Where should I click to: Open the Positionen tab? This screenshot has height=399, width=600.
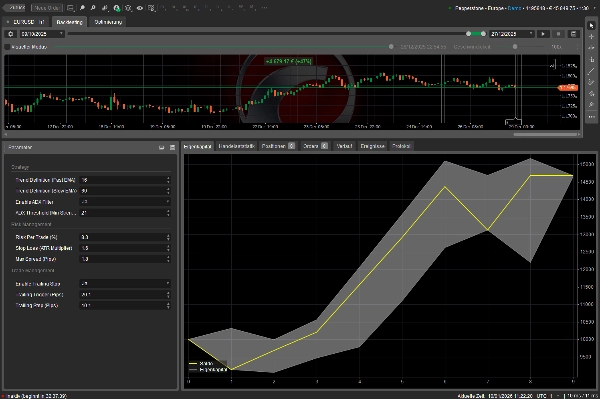(278, 146)
